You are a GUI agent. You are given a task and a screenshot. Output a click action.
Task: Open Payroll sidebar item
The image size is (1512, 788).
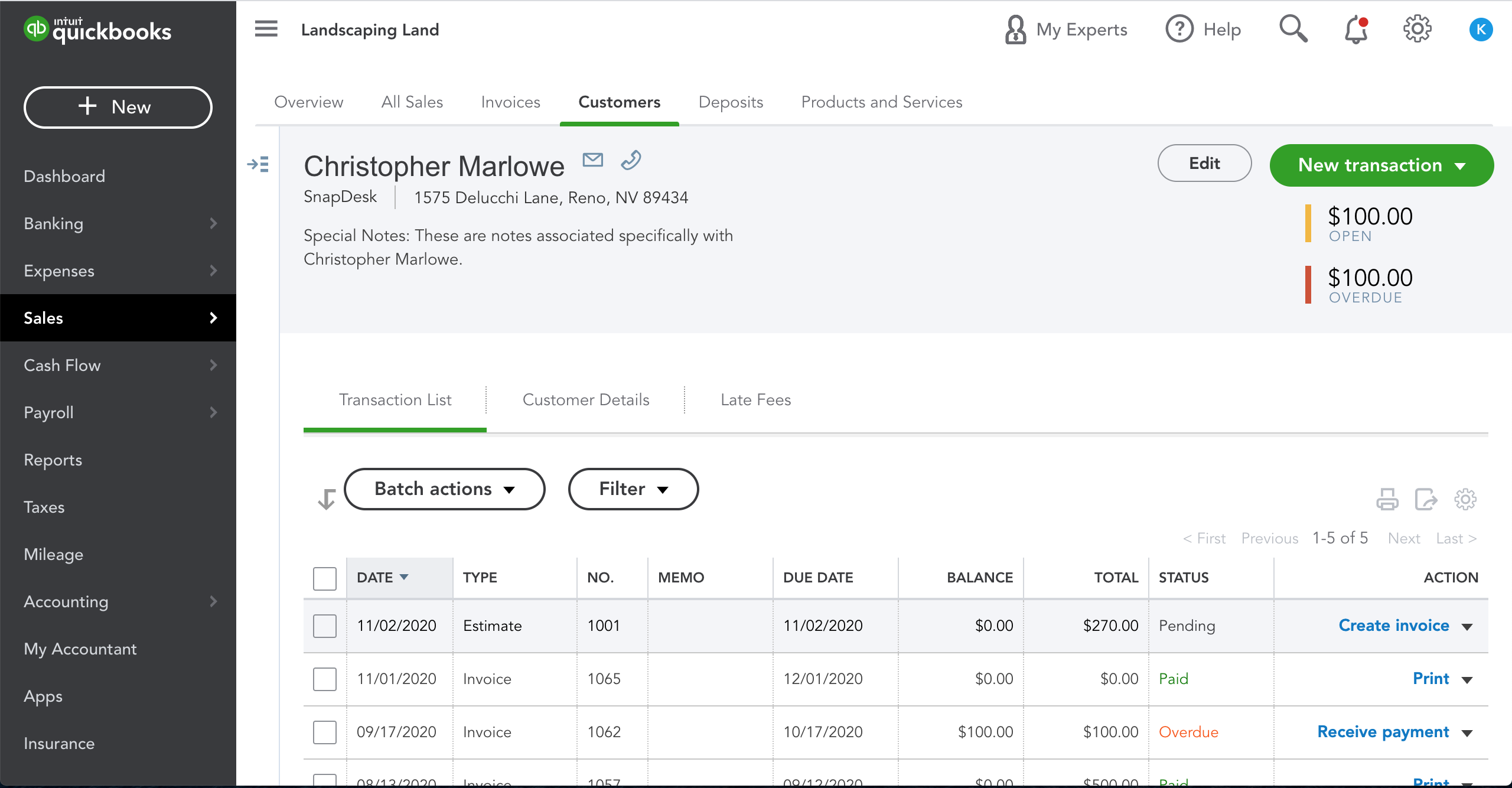coord(118,412)
